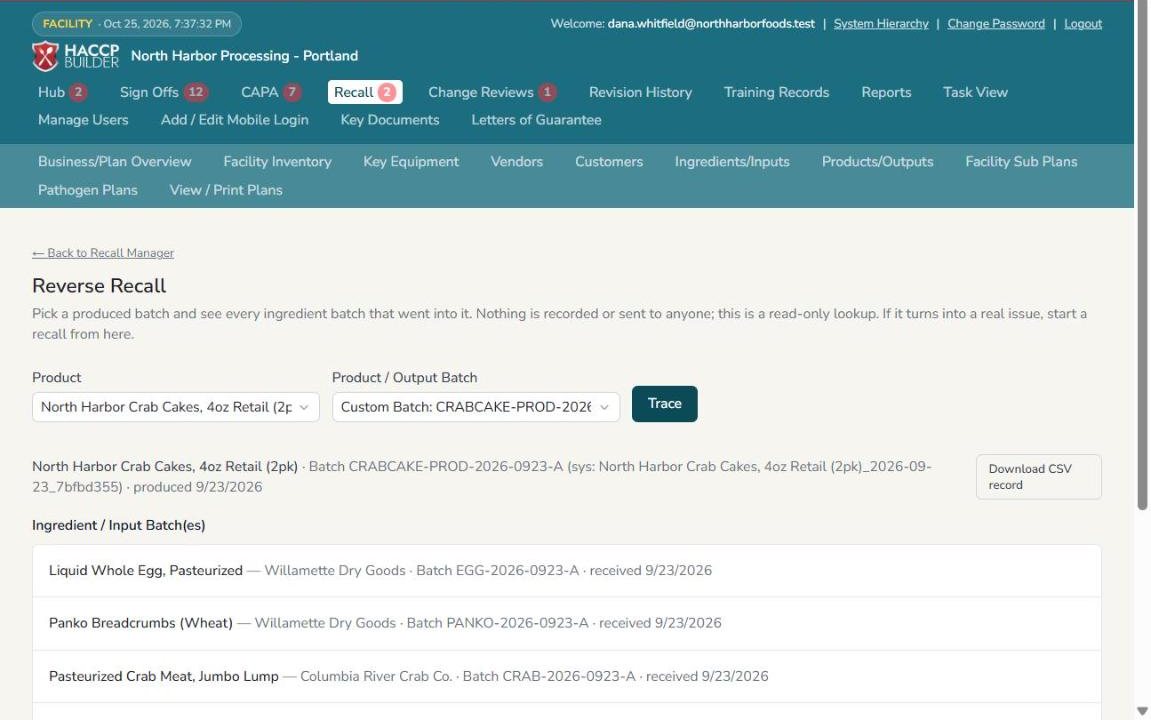The height and width of the screenshot is (720, 1151).
Task: Select the Liquid Whole Egg, Pasteurized row
Action: (x=567, y=571)
